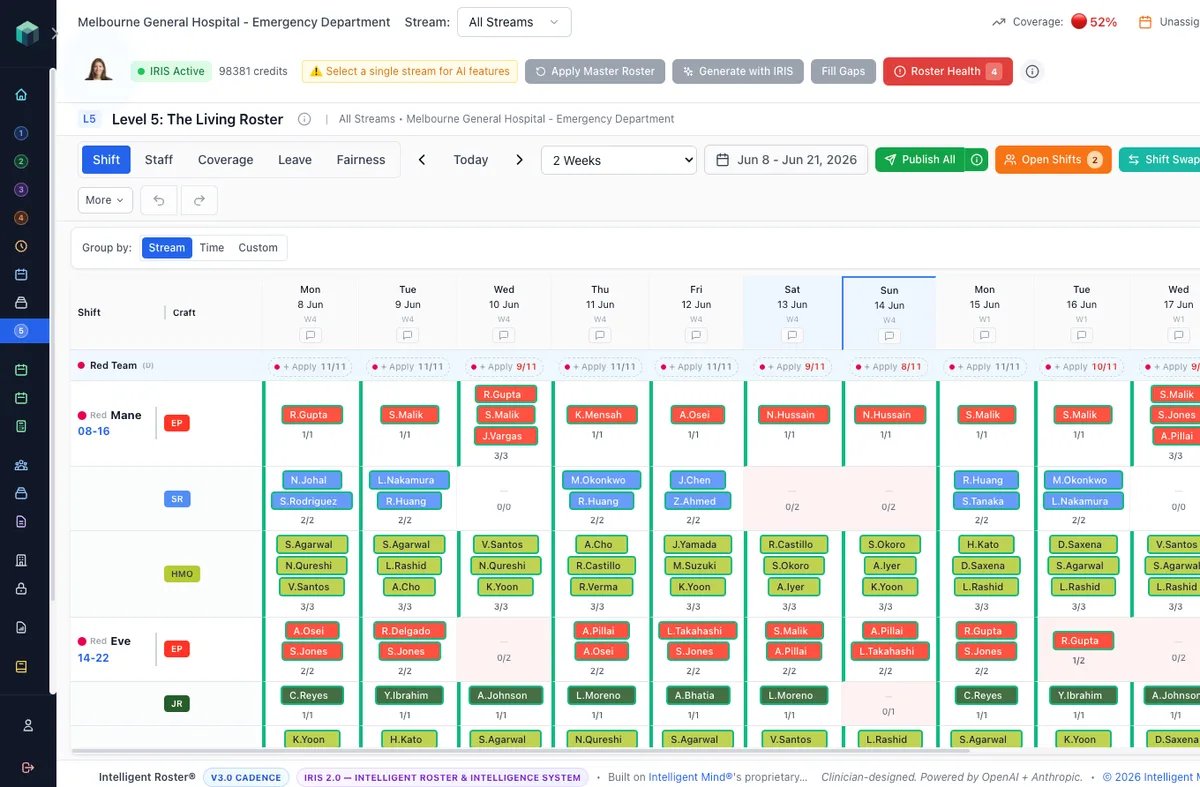Click the logout icon in sidebar

(x=28, y=767)
